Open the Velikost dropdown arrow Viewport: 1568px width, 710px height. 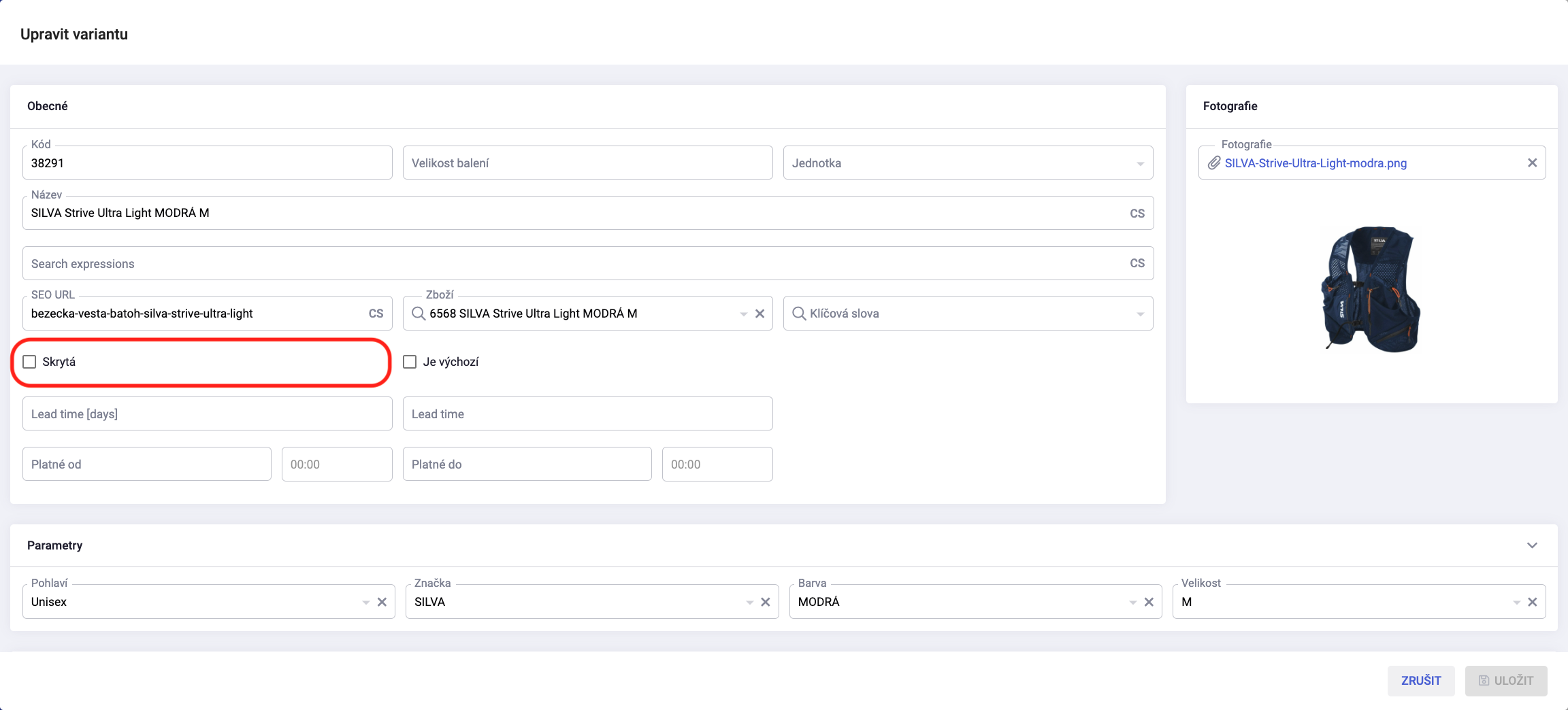click(1516, 603)
